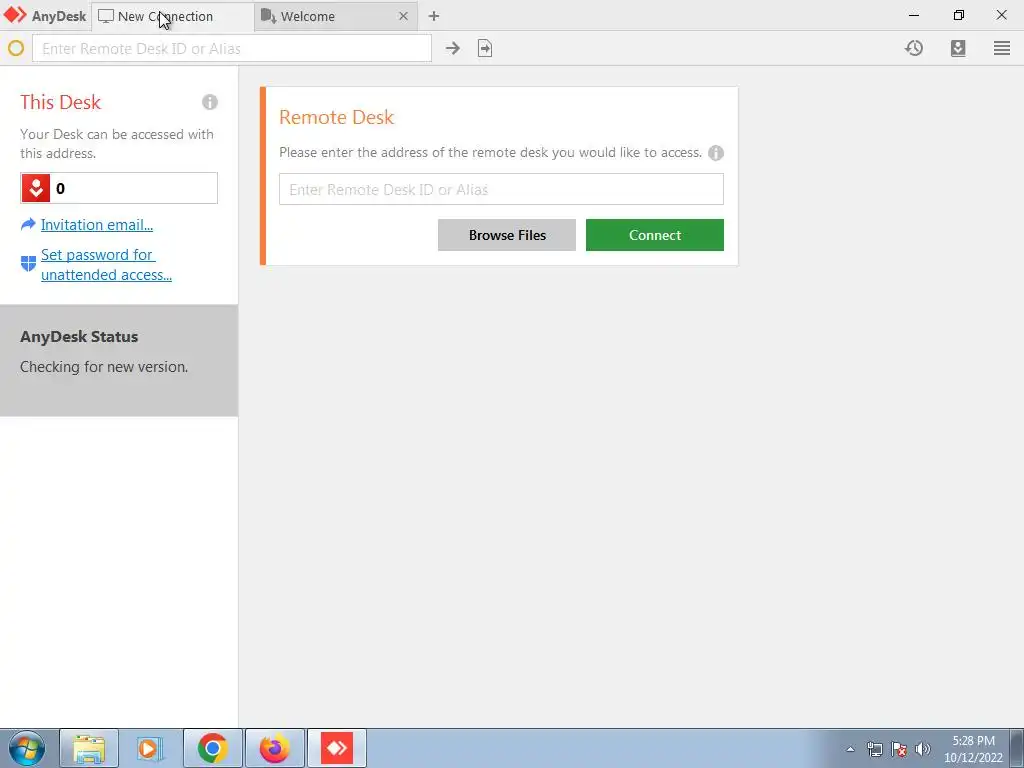
Task: Add a new tab with plus button
Action: (434, 16)
